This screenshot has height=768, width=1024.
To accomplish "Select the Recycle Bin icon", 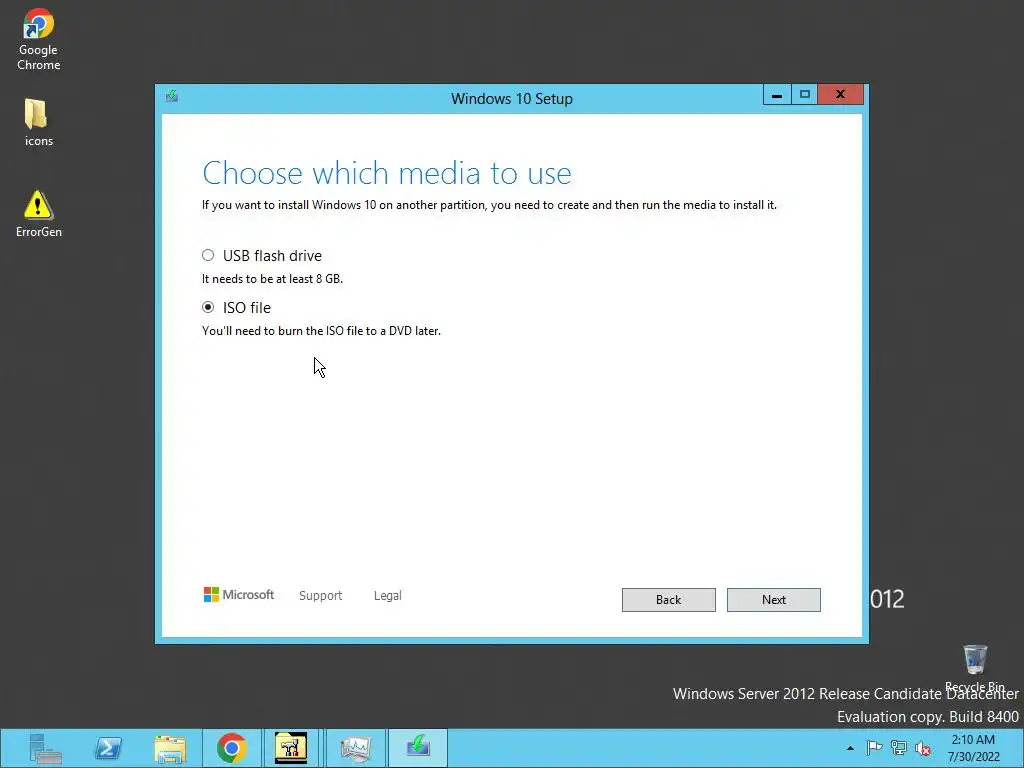I will [x=974, y=668].
